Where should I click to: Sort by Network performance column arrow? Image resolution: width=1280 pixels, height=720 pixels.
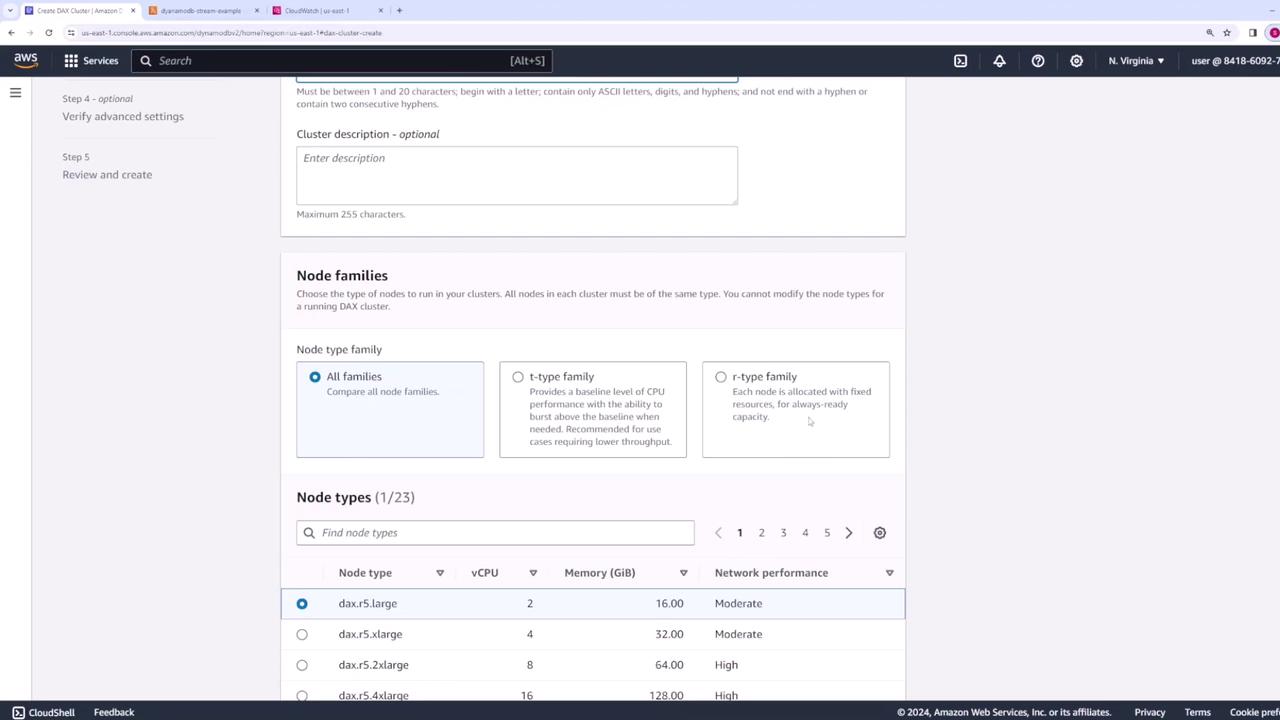pos(890,573)
